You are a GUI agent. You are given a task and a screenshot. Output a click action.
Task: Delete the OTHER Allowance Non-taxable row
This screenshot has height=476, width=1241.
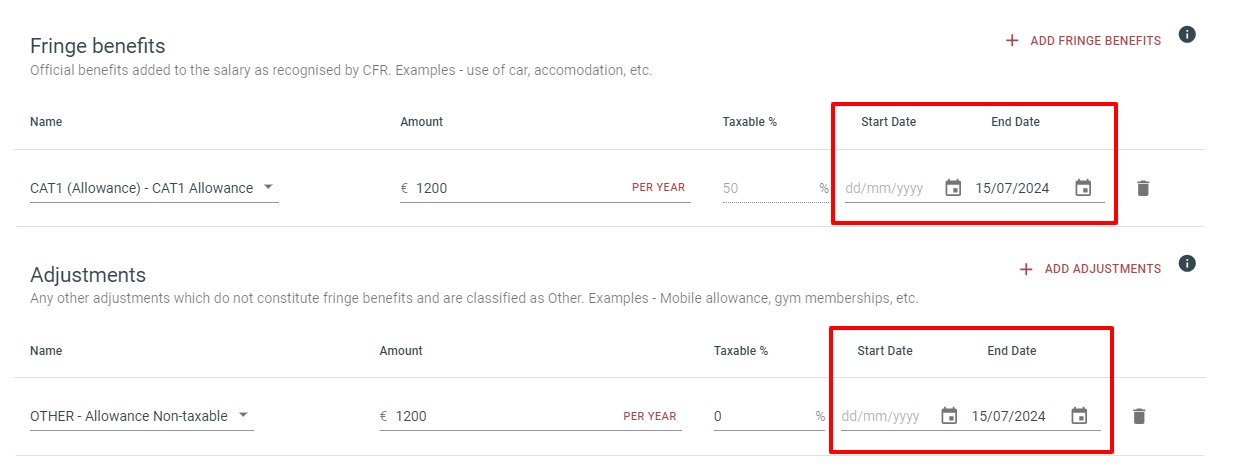click(x=1138, y=416)
